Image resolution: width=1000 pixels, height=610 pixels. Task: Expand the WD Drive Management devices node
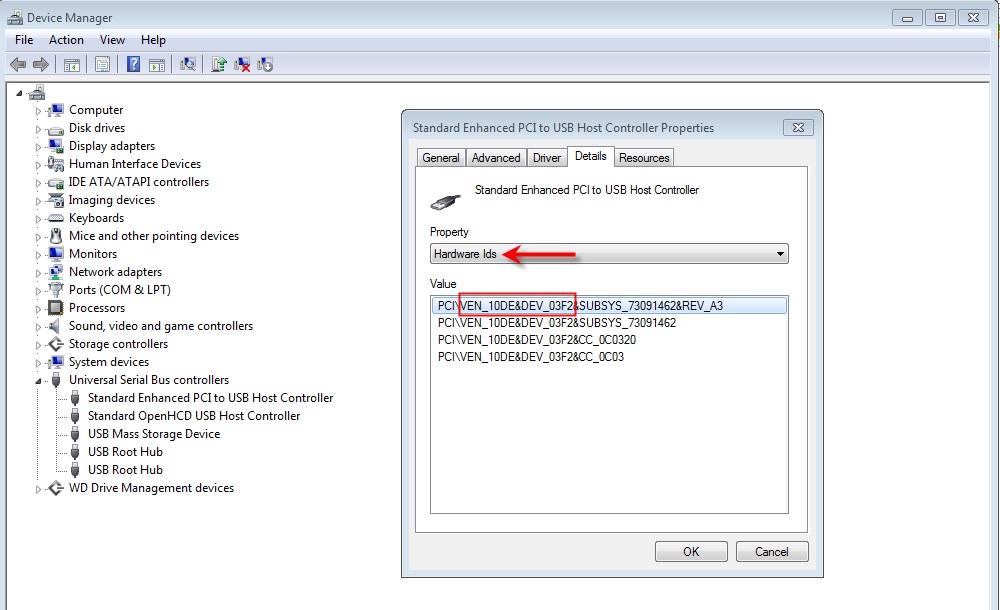pos(38,489)
